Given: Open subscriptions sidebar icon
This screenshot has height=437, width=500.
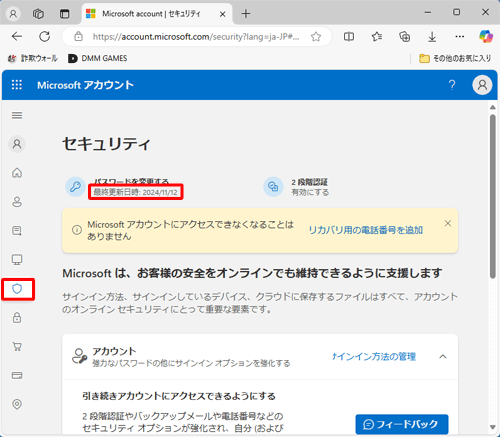Looking at the screenshot, I should point(17,231).
